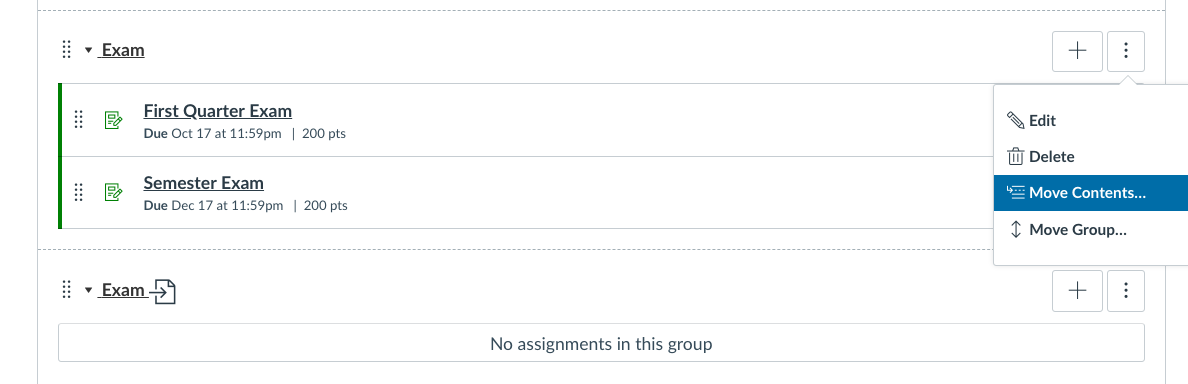Collapse the first Exam group with its arrow
This screenshot has height=384, width=1188.
pos(88,51)
